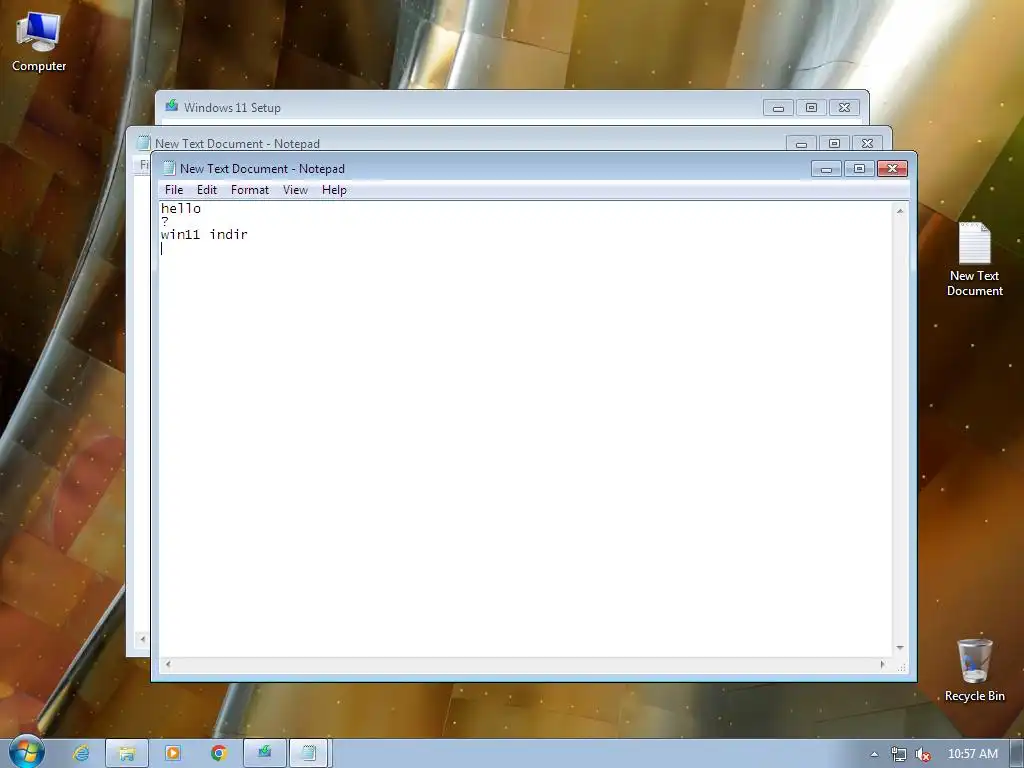The image size is (1024, 768).
Task: Minimize the background Notepad window
Action: [801, 144]
